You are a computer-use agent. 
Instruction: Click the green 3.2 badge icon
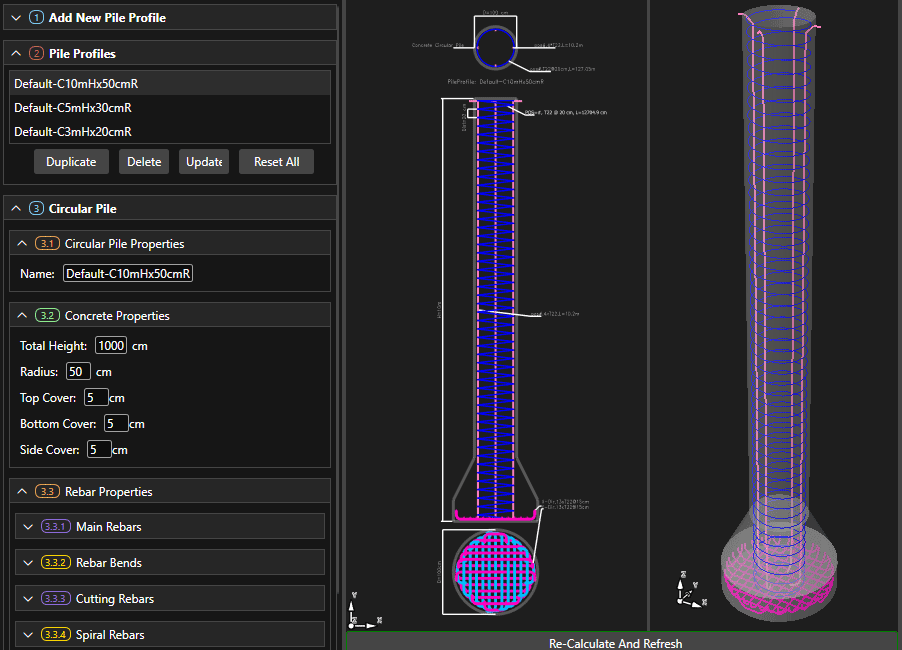point(47,316)
